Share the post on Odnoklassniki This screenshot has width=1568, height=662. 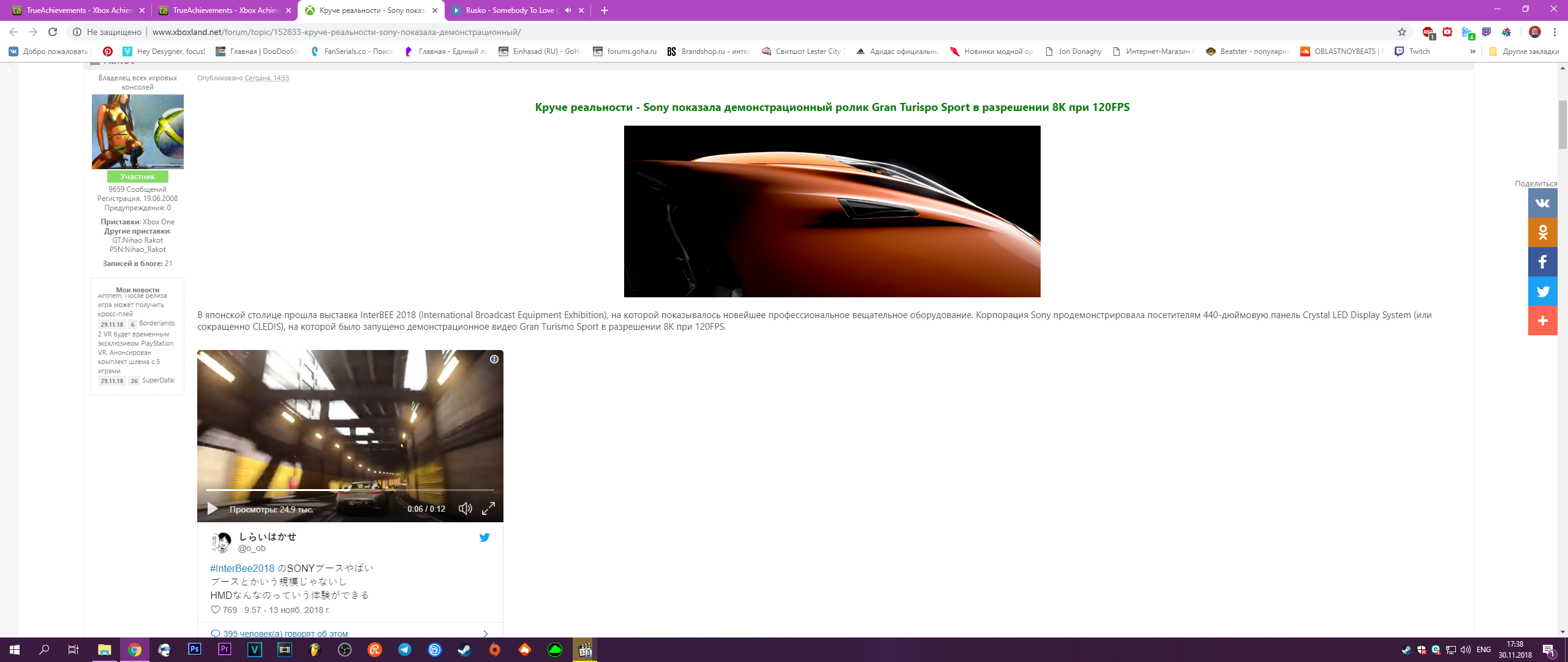1542,232
